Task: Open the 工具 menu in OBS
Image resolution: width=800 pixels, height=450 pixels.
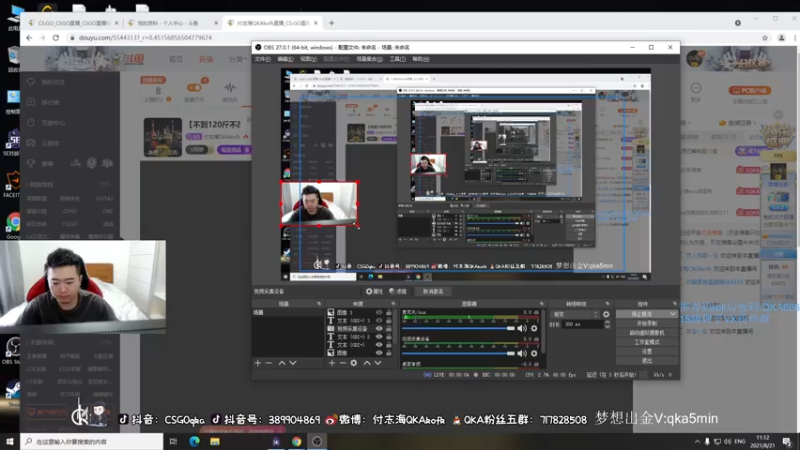Action: point(397,59)
